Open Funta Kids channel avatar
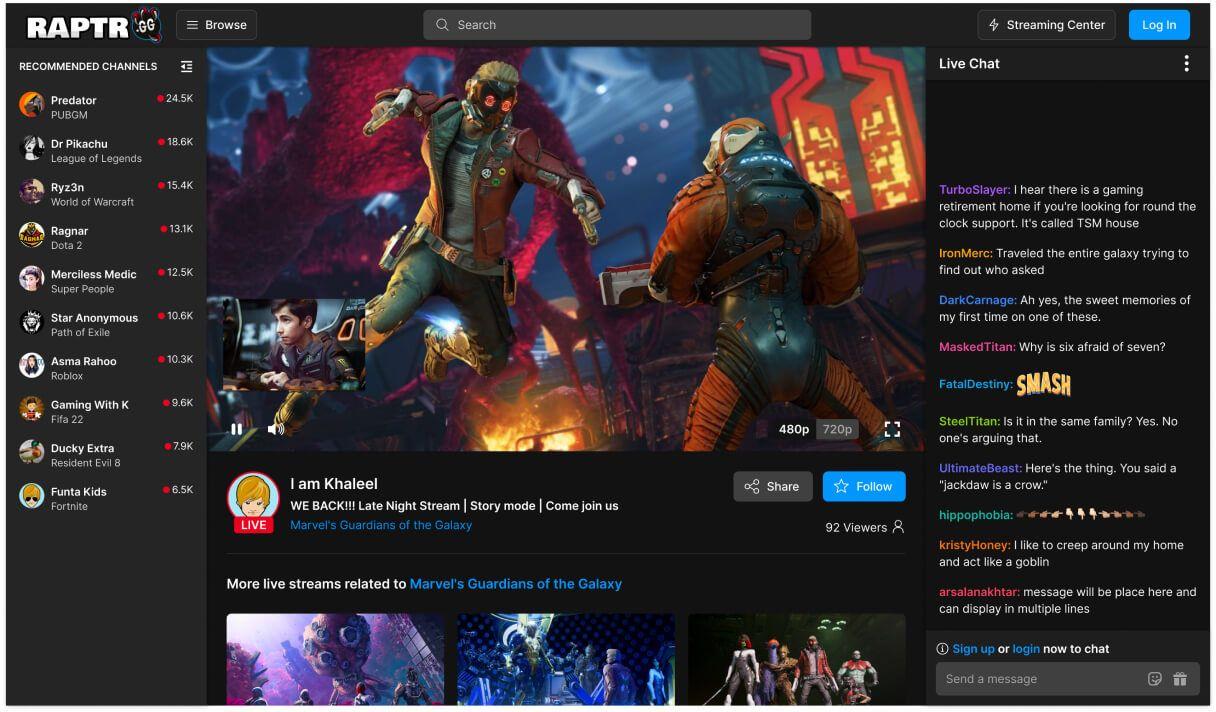 click(x=32, y=496)
